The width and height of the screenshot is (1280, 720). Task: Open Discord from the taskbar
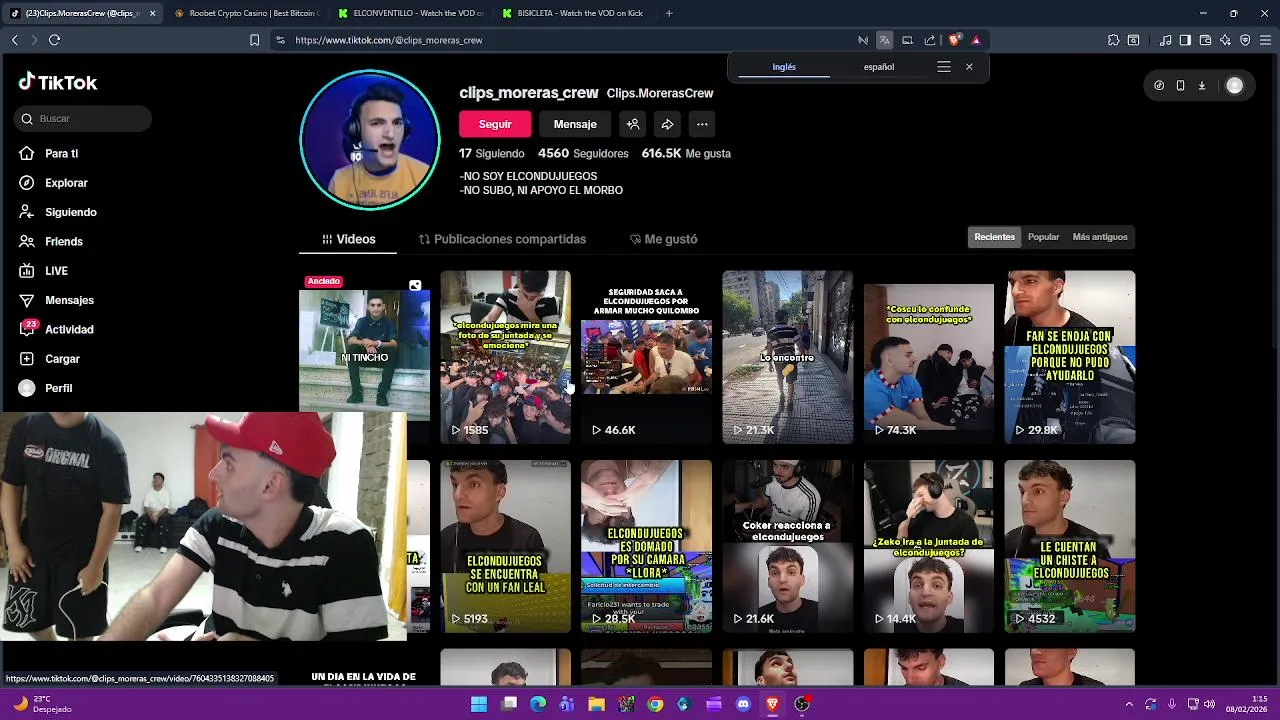click(x=743, y=704)
